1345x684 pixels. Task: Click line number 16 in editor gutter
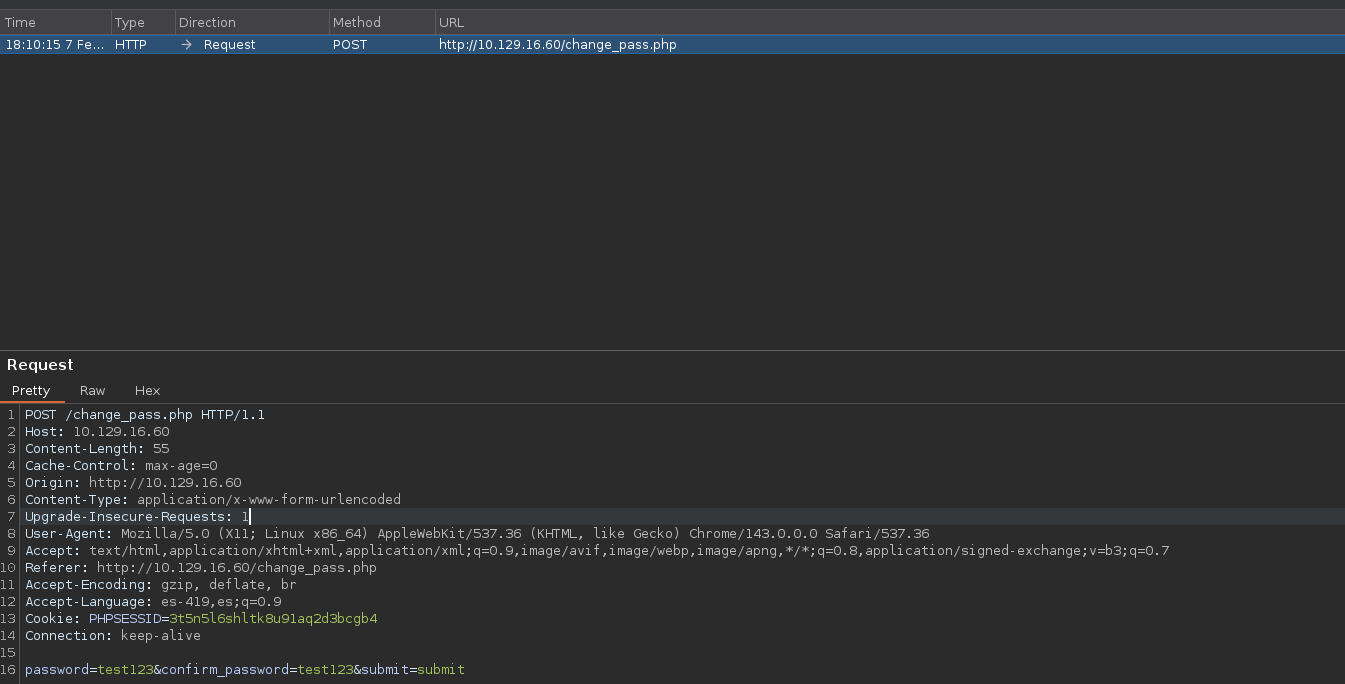point(10,669)
